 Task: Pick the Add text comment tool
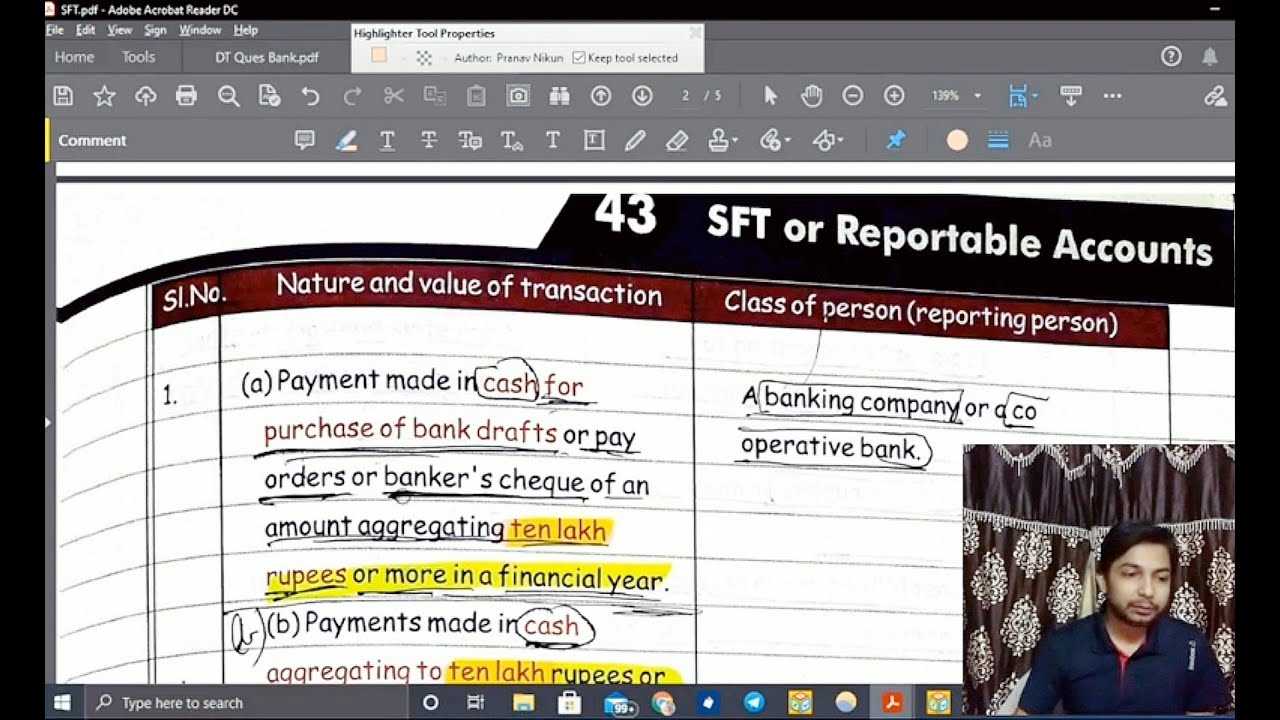click(x=552, y=141)
